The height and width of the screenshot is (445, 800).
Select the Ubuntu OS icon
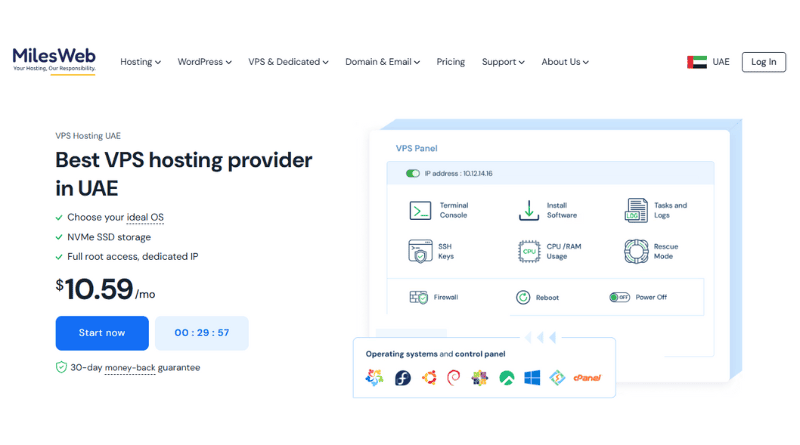pos(429,378)
